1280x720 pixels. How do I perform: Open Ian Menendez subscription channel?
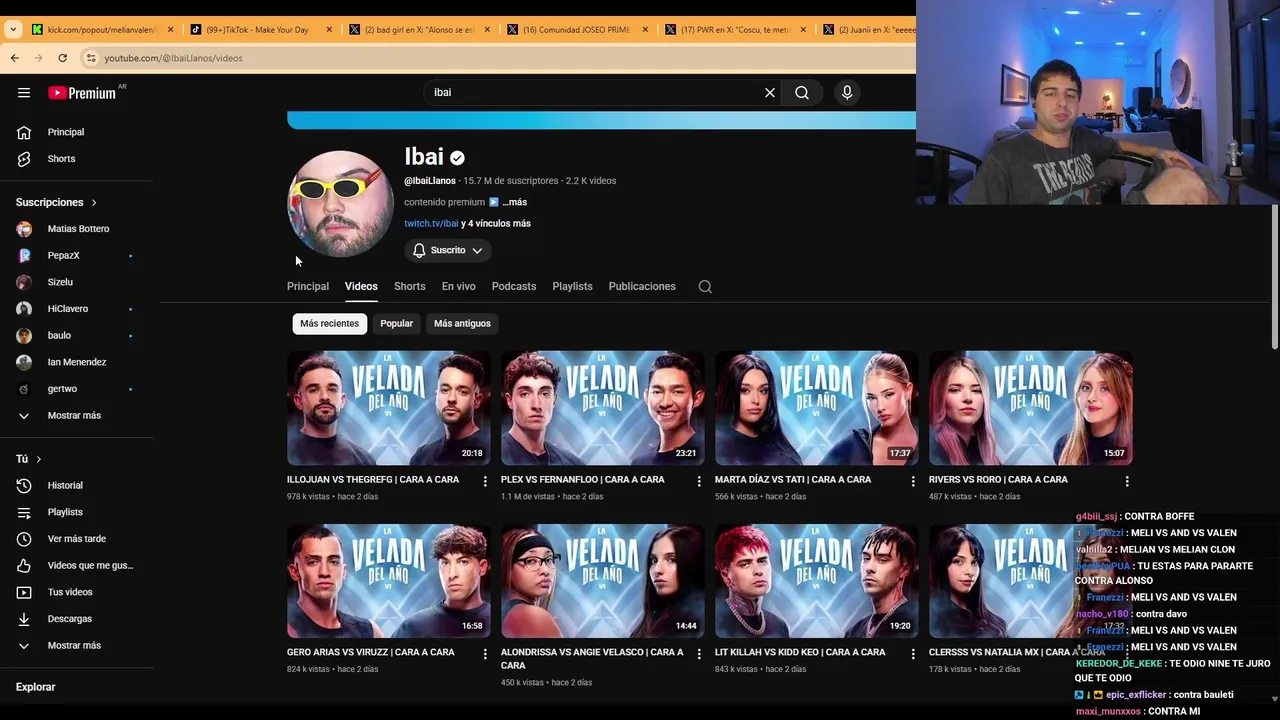coord(76,362)
